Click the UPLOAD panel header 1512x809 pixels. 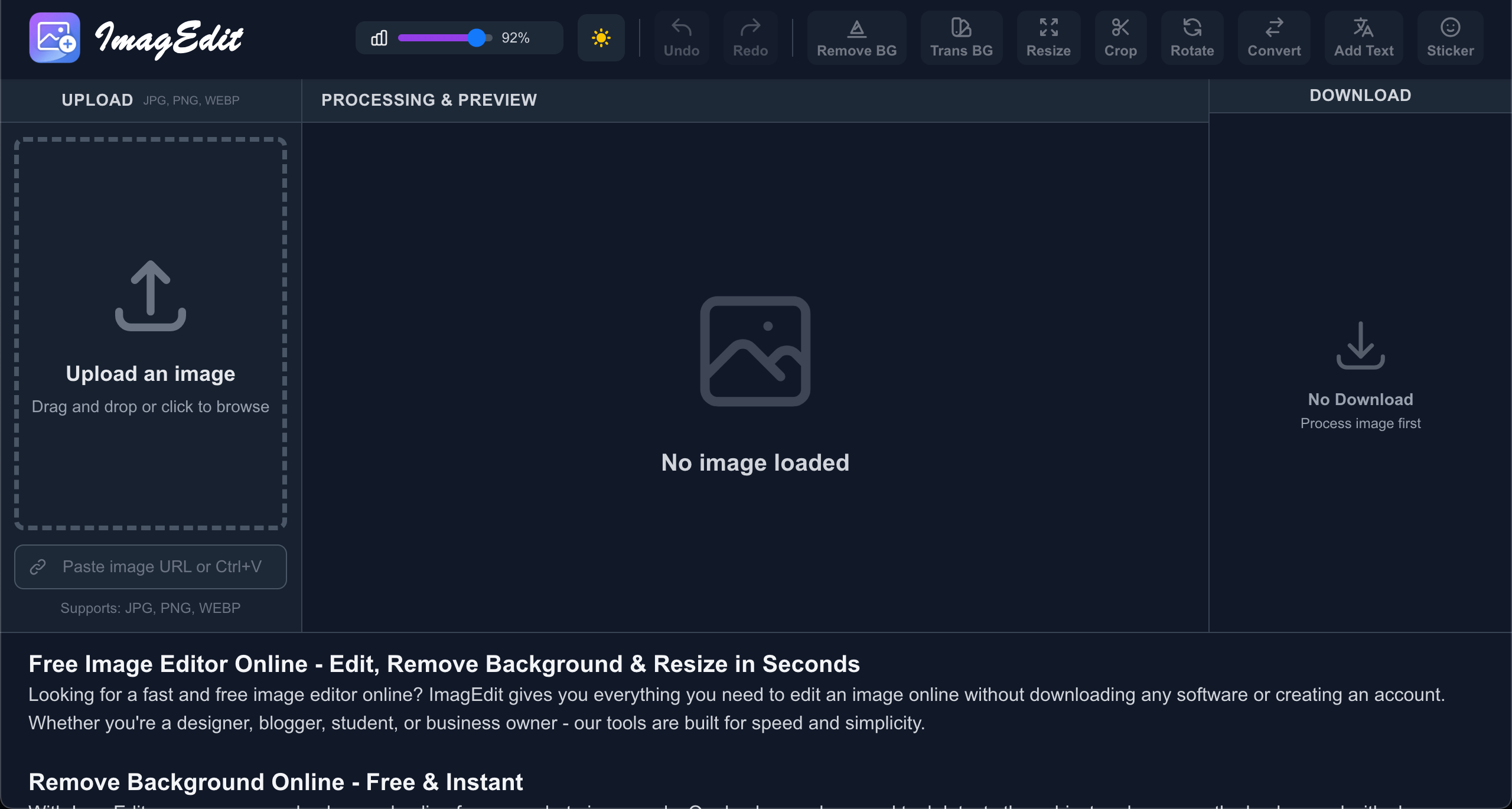click(x=97, y=100)
